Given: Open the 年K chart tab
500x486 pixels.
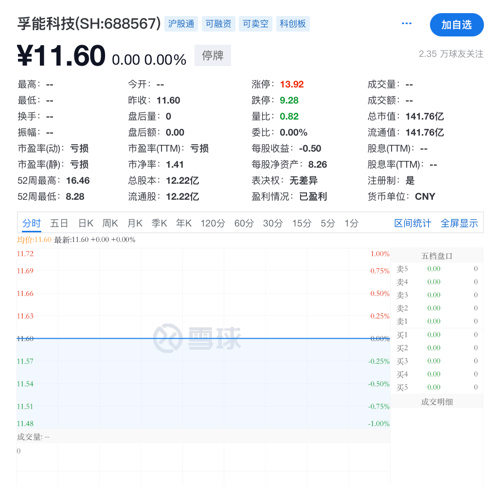Looking at the screenshot, I should pyautogui.click(x=184, y=223).
